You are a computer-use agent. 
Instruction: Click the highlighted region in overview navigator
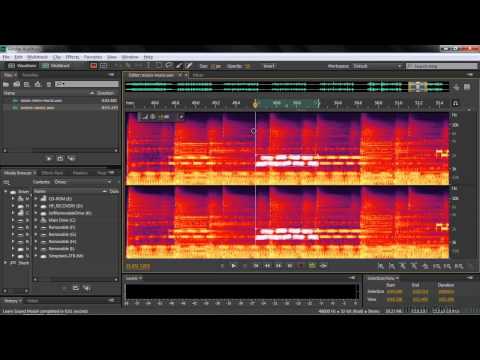point(418,87)
